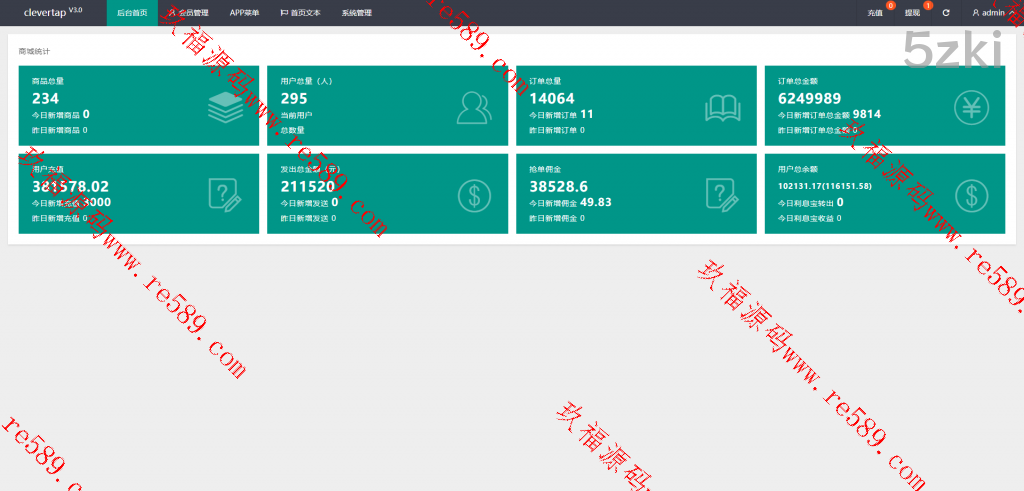This screenshot has width=1024, height=491.
Task: Open the 系统管理 menu
Action: tap(356, 13)
